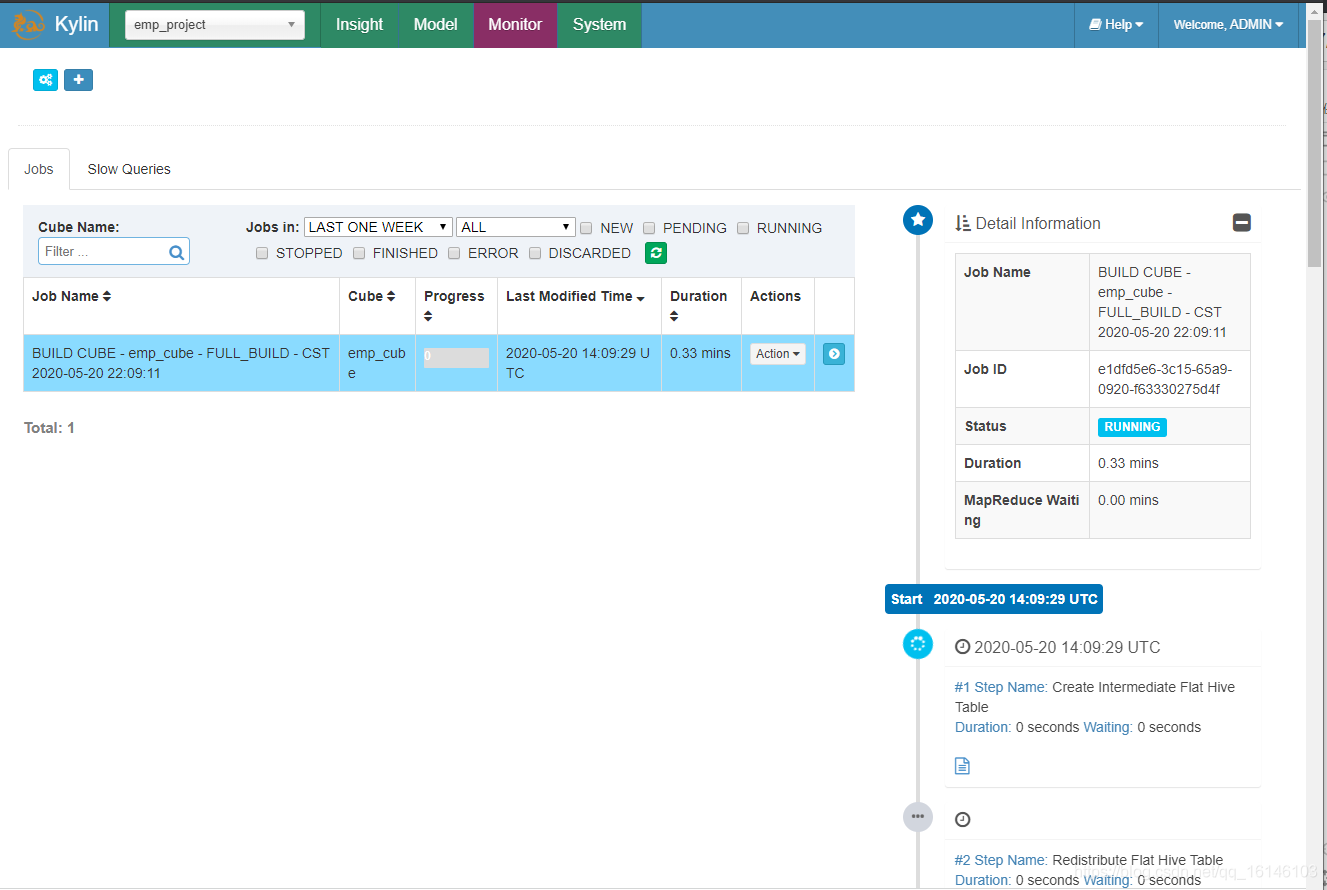Screen dimensions: 1327x890
Task: Switch to the Slow Queries tab
Action: 129,169
